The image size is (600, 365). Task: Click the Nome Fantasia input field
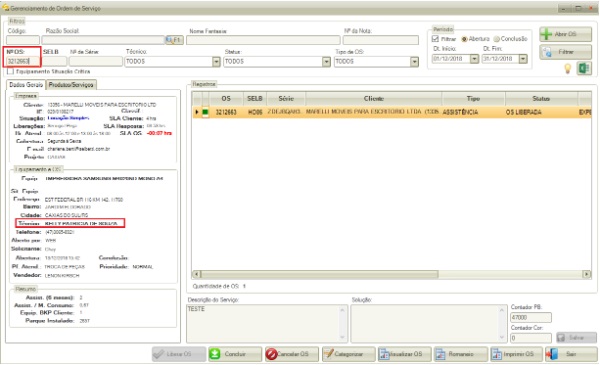click(263, 40)
